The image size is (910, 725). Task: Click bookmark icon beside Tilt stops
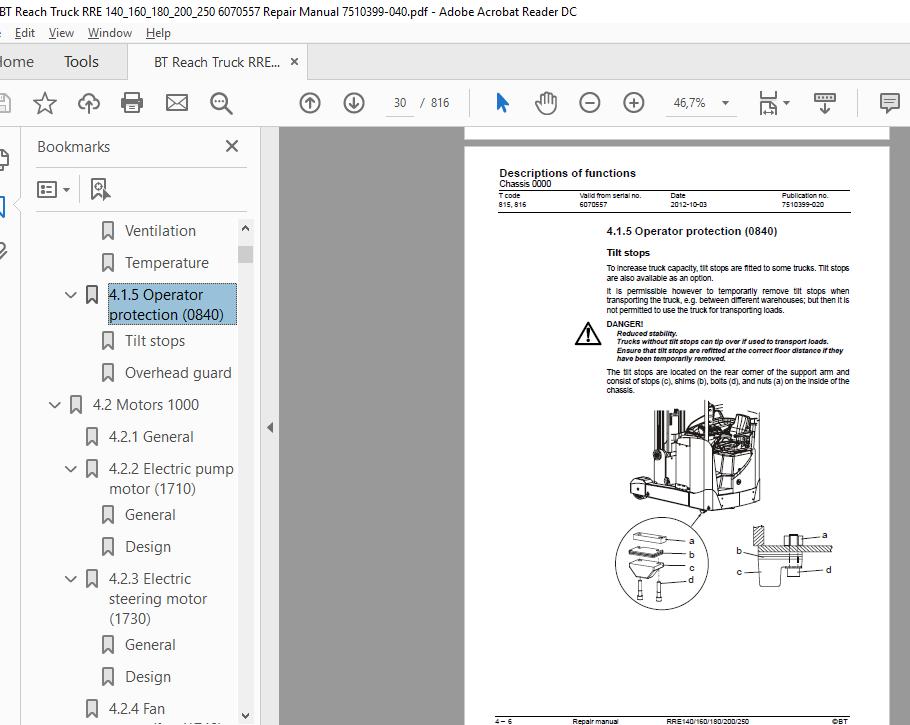click(108, 341)
